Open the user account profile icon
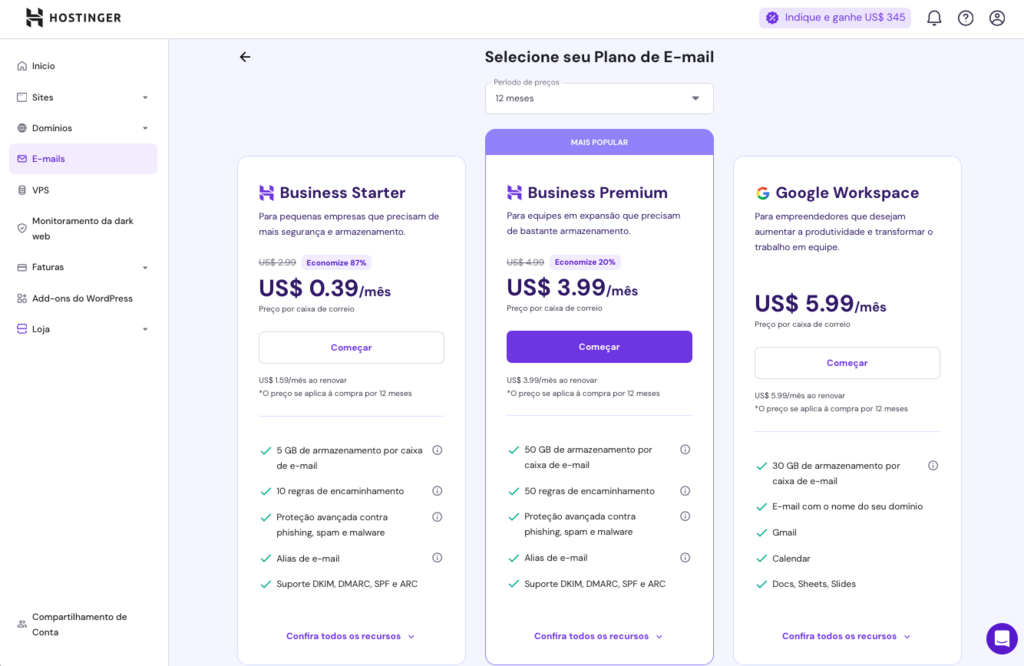This screenshot has width=1024, height=666. point(997,18)
